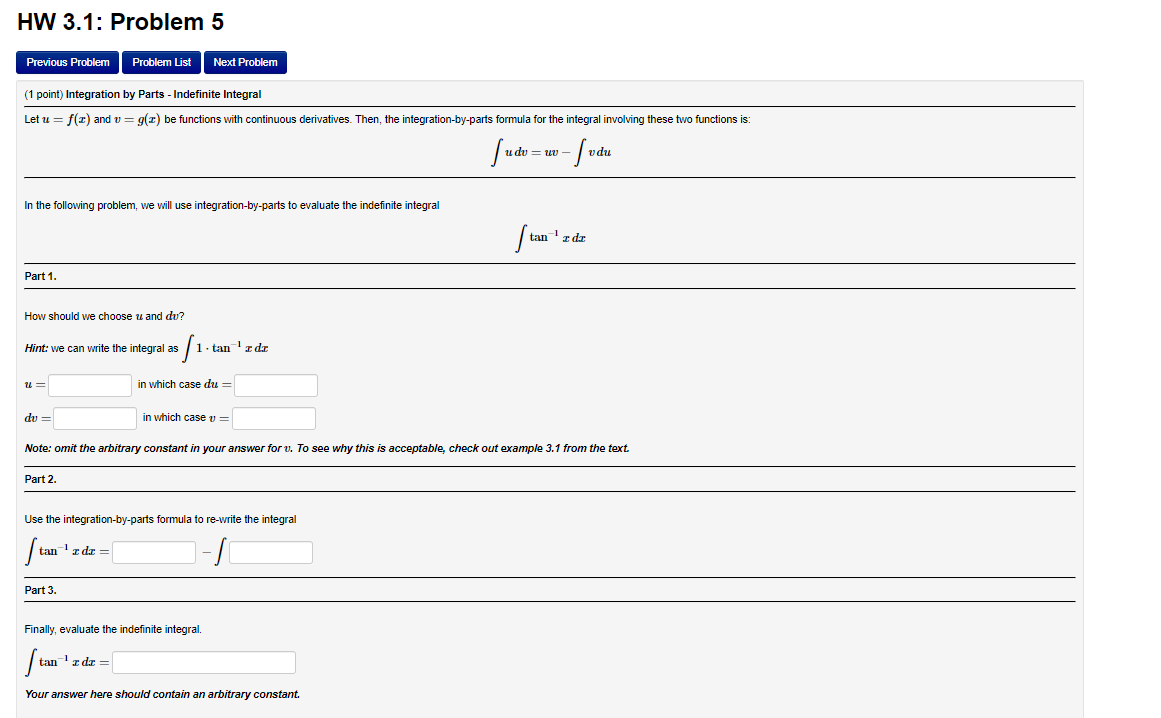Select the du = answer box
Viewport: 1161px width, 718px height.
click(276, 385)
